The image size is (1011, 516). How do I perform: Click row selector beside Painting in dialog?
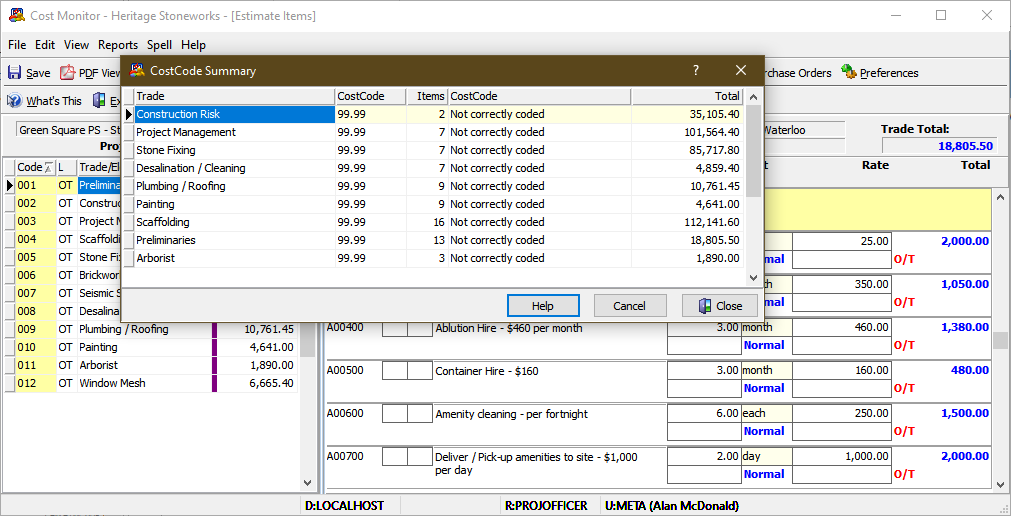tap(128, 204)
